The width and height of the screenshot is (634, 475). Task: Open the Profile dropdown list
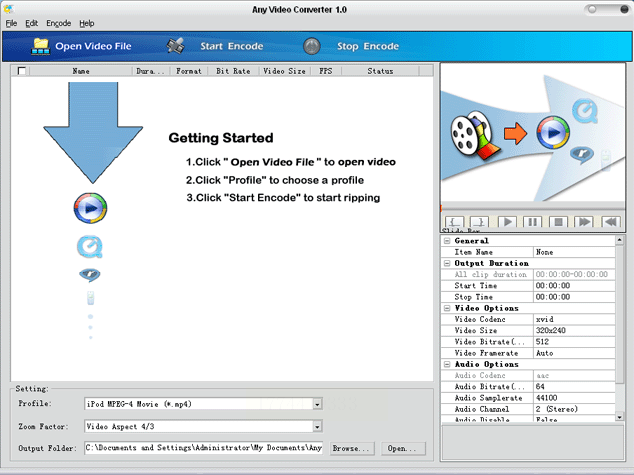pos(317,404)
